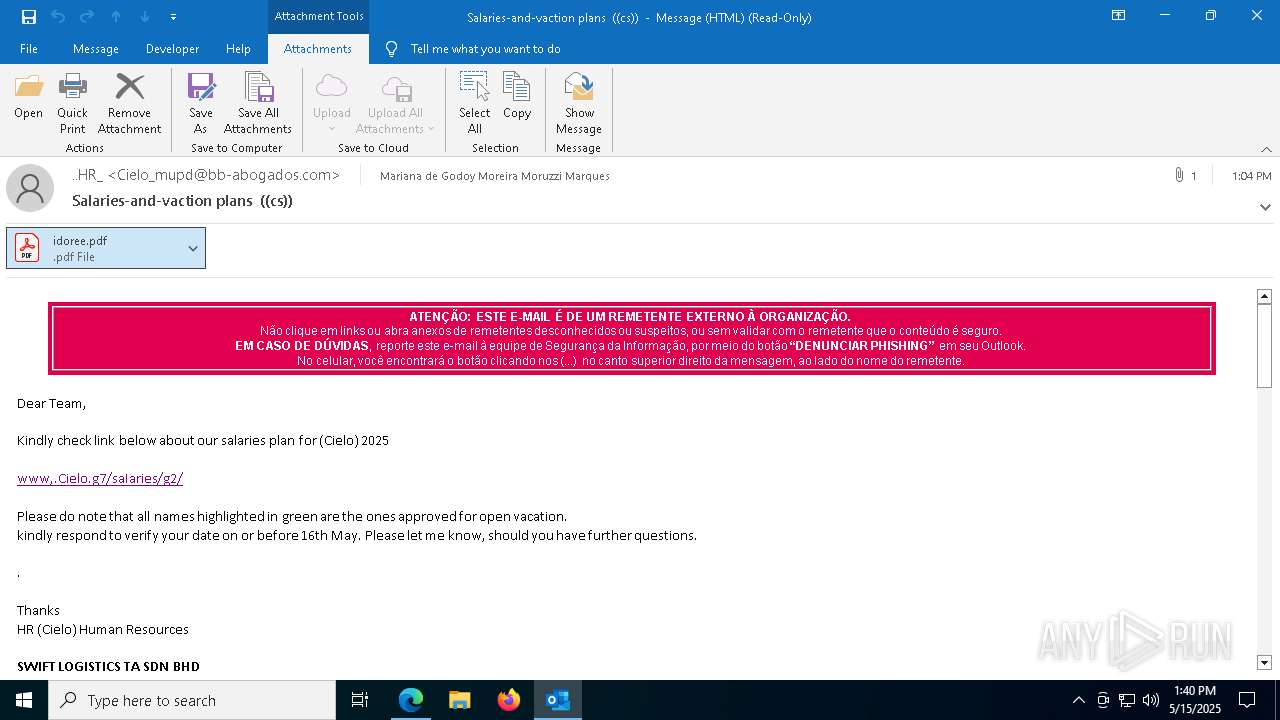Click the message body scrollbar up arrow
This screenshot has width=1280, height=720.
(1264, 296)
